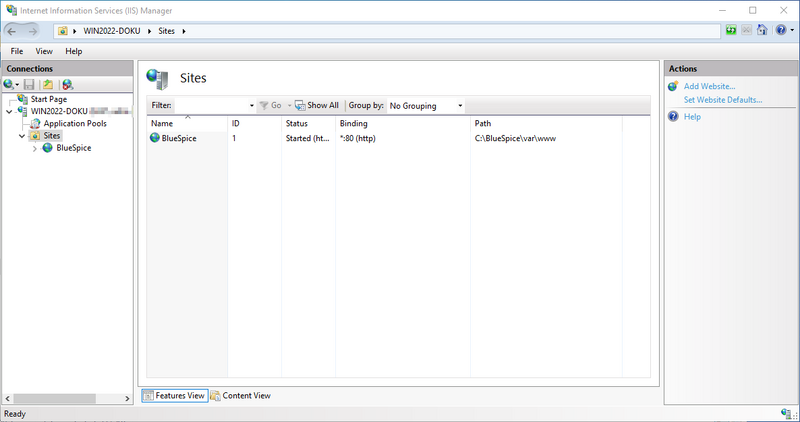
Task: Click the Delete Connection icon in Connections toolbar
Action: pos(67,85)
